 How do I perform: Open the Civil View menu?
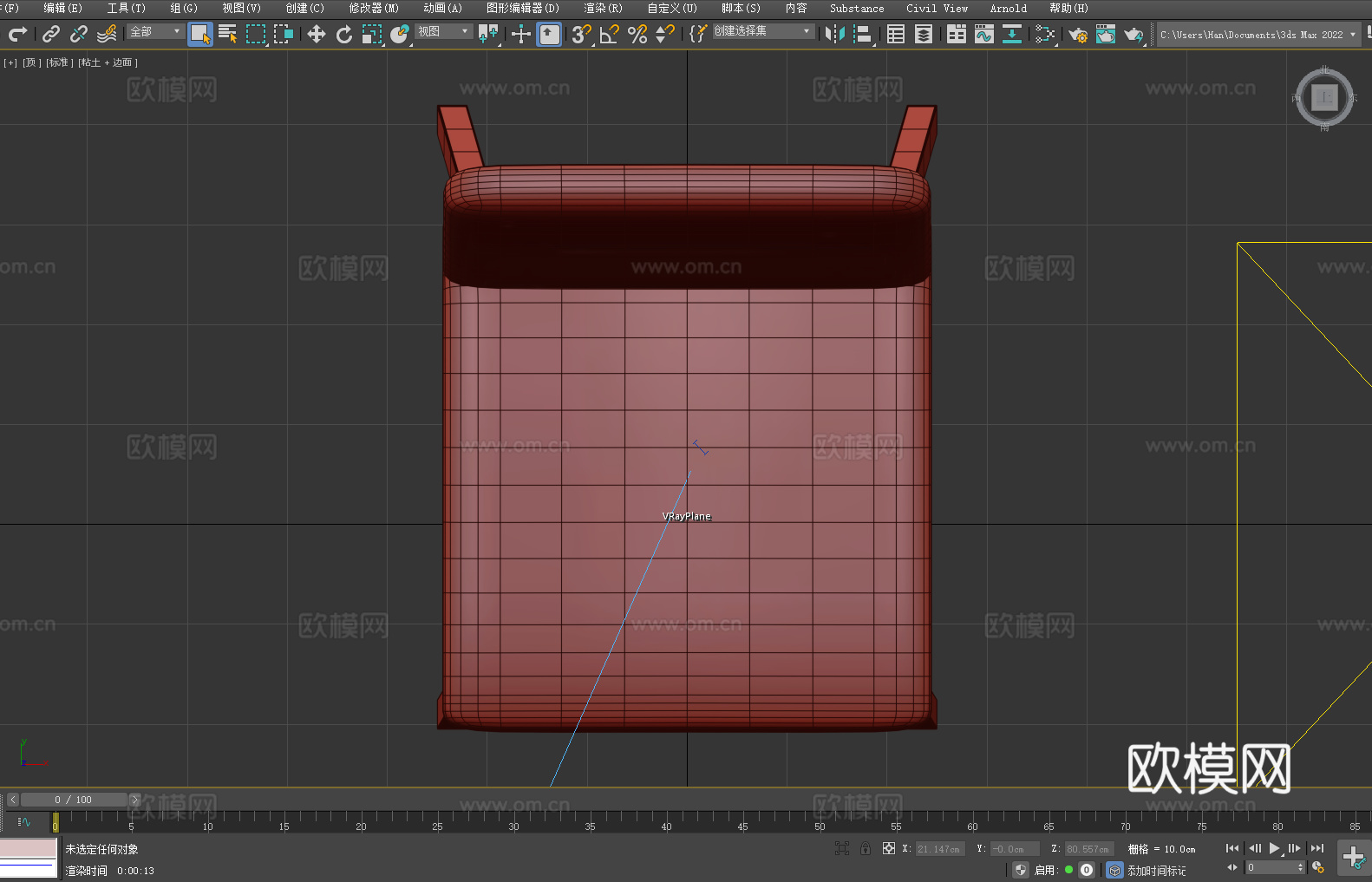point(937,8)
